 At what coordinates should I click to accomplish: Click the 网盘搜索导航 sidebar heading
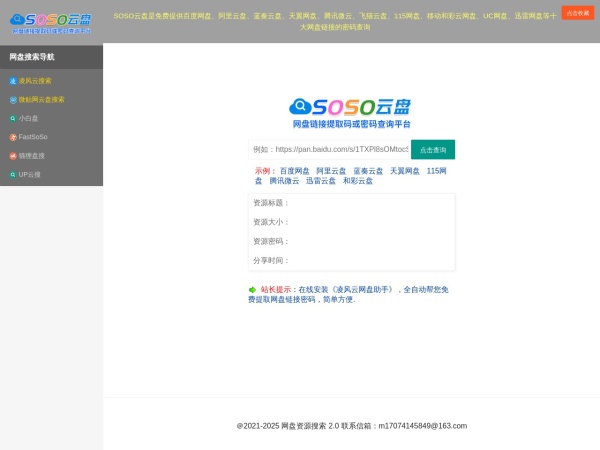[32, 57]
